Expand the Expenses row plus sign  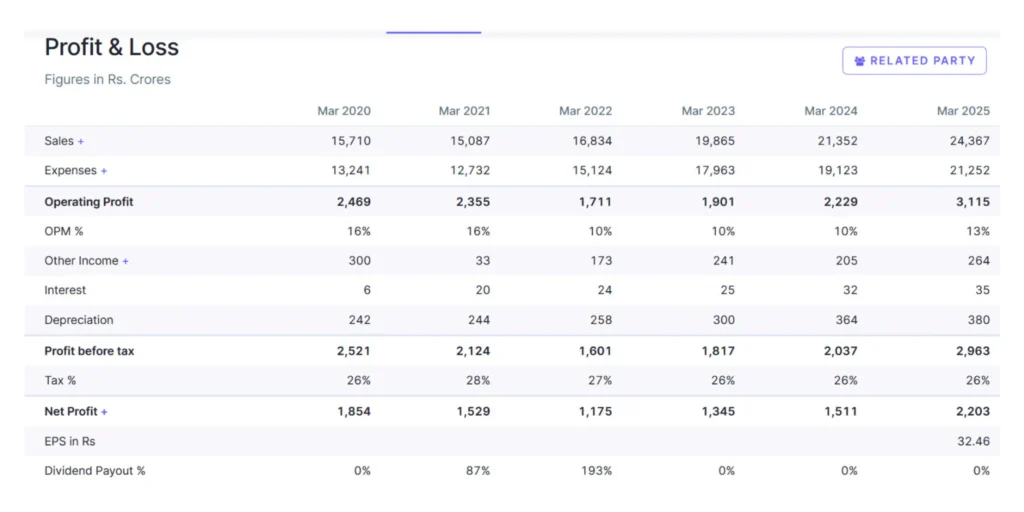click(104, 171)
